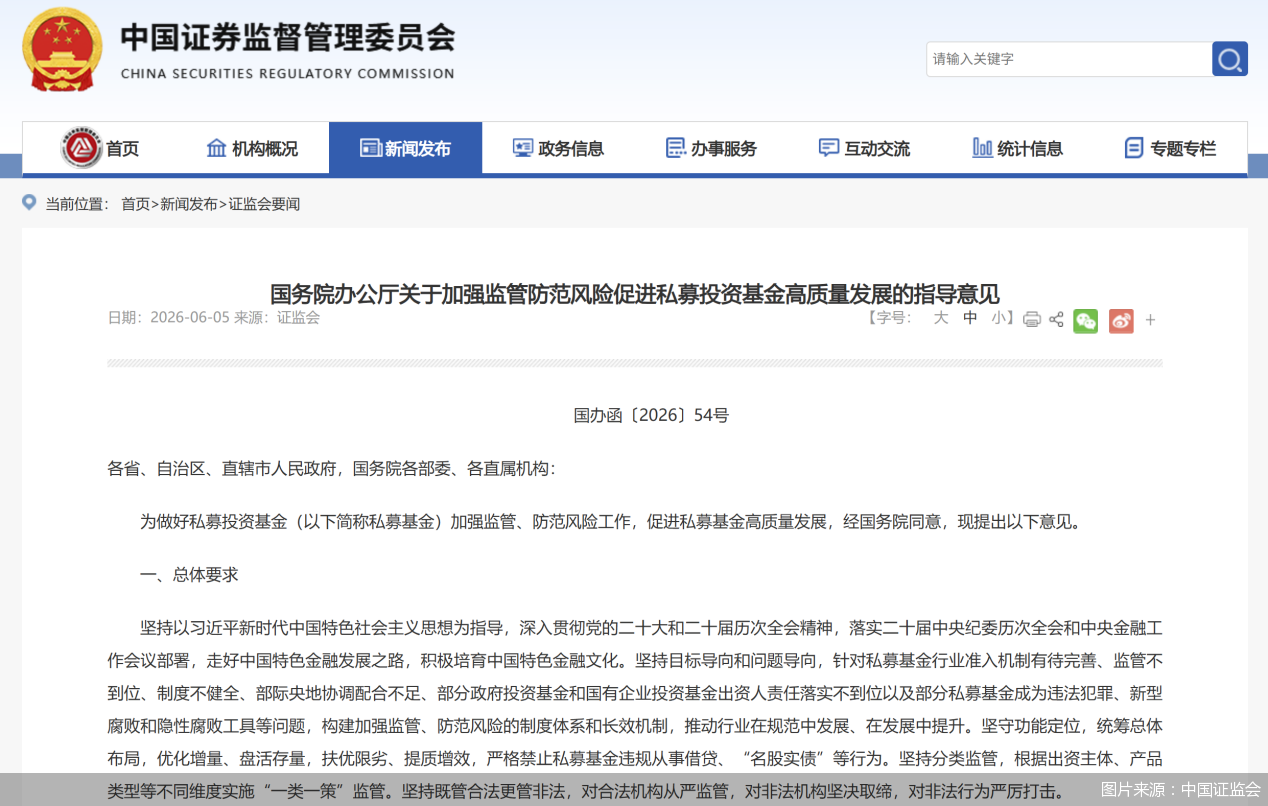Image resolution: width=1268 pixels, height=806 pixels.
Task: Set font size to 大 (large)
Action: [x=940, y=318]
